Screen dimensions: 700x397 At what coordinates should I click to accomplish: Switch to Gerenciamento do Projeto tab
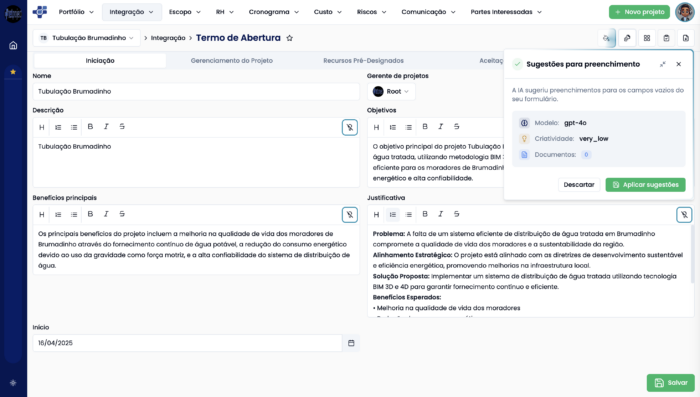[232, 61]
